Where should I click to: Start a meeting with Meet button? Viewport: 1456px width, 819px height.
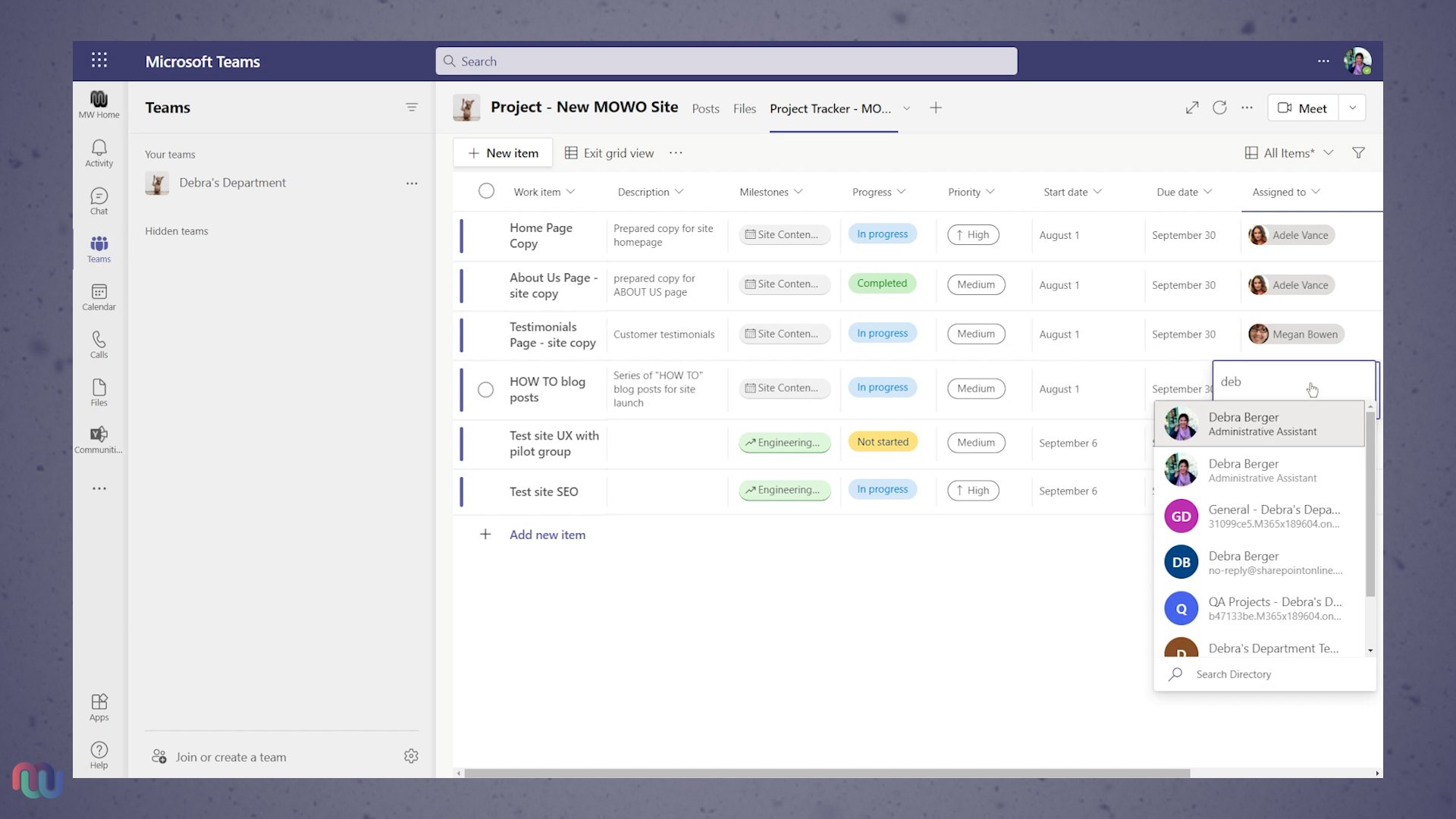(x=1303, y=108)
